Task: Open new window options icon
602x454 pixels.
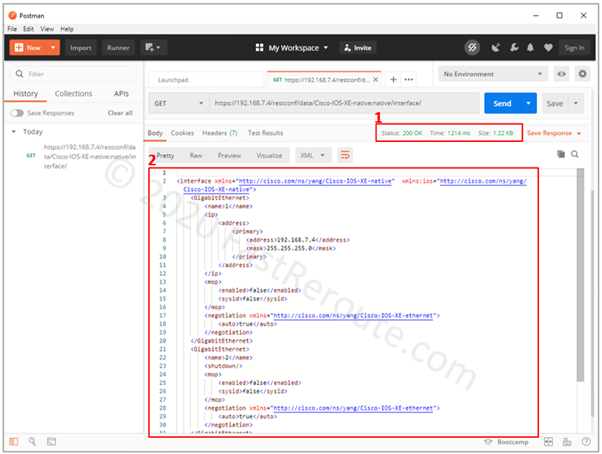Action: [152, 48]
